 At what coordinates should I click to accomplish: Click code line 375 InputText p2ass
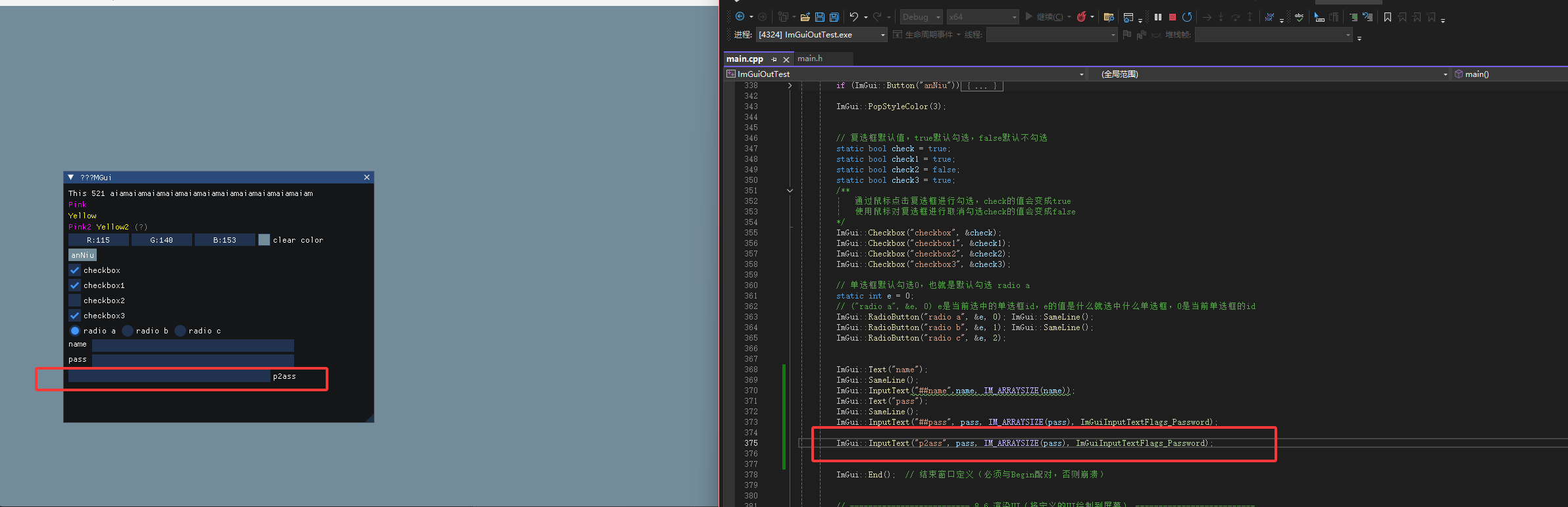(1024, 443)
